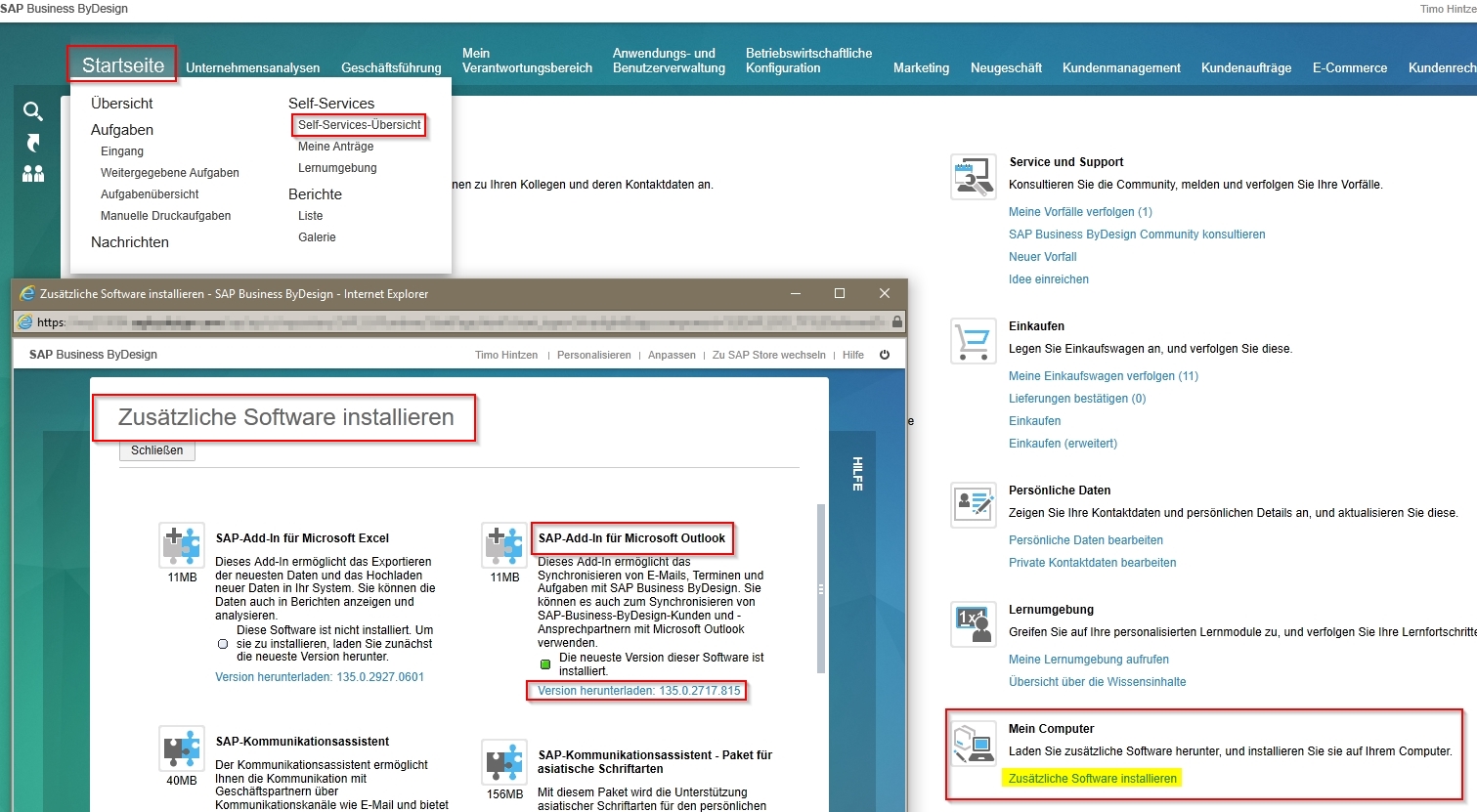Click Zusätzliche Software installieren link

(x=1092, y=779)
